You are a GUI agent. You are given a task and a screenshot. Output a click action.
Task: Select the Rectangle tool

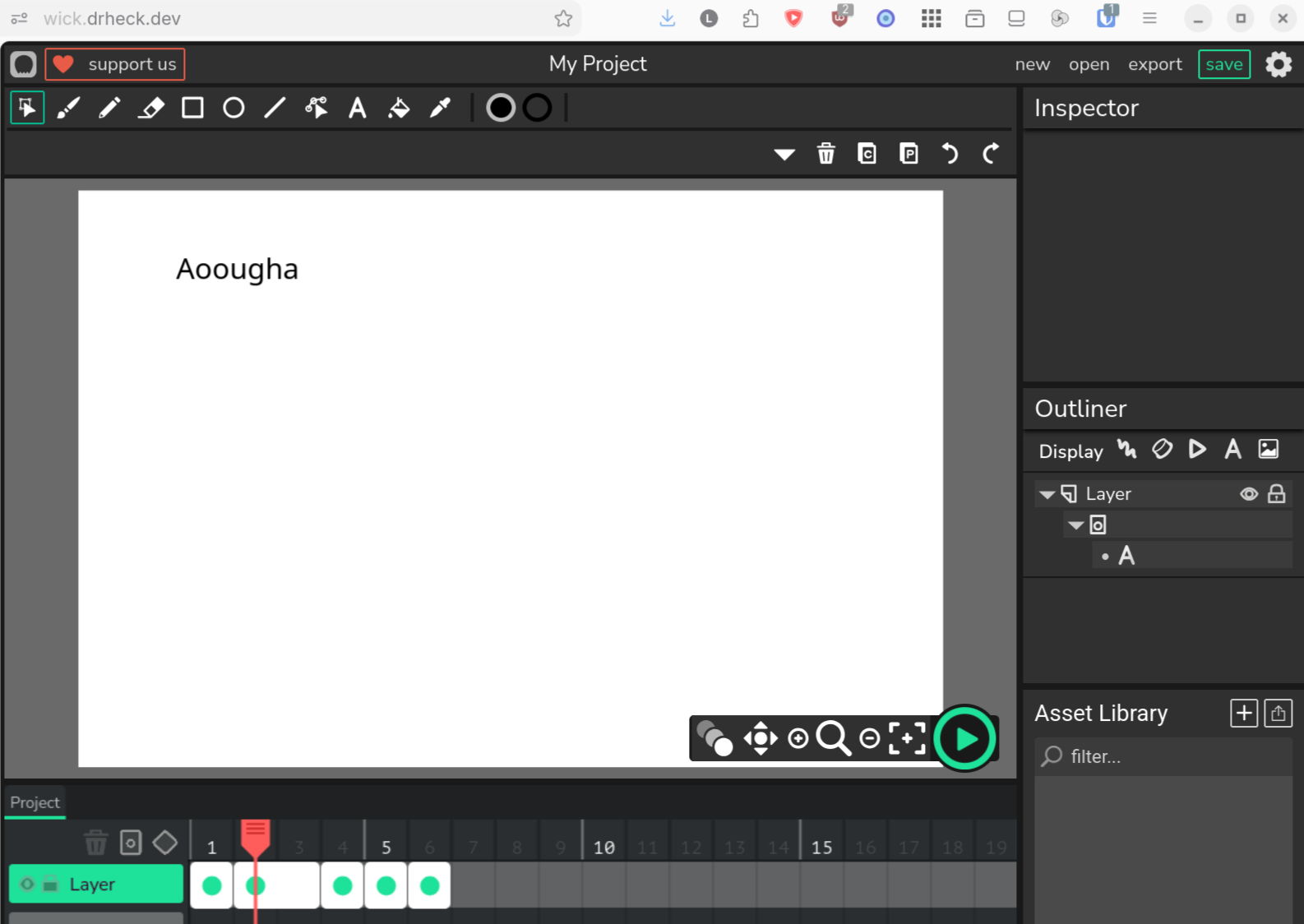coord(192,108)
